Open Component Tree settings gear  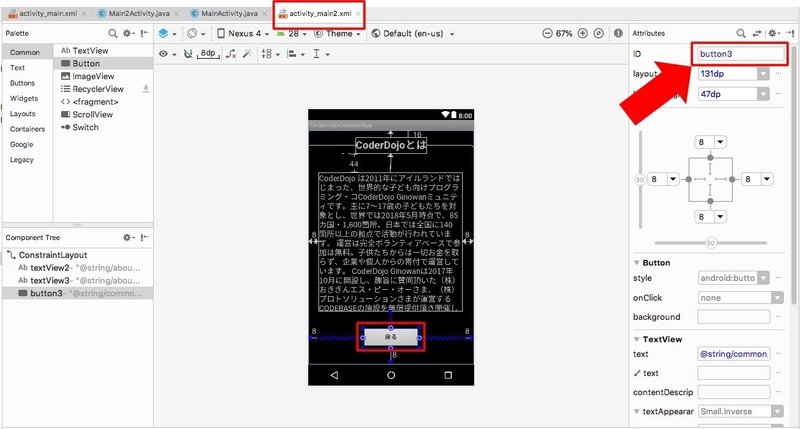[128, 237]
